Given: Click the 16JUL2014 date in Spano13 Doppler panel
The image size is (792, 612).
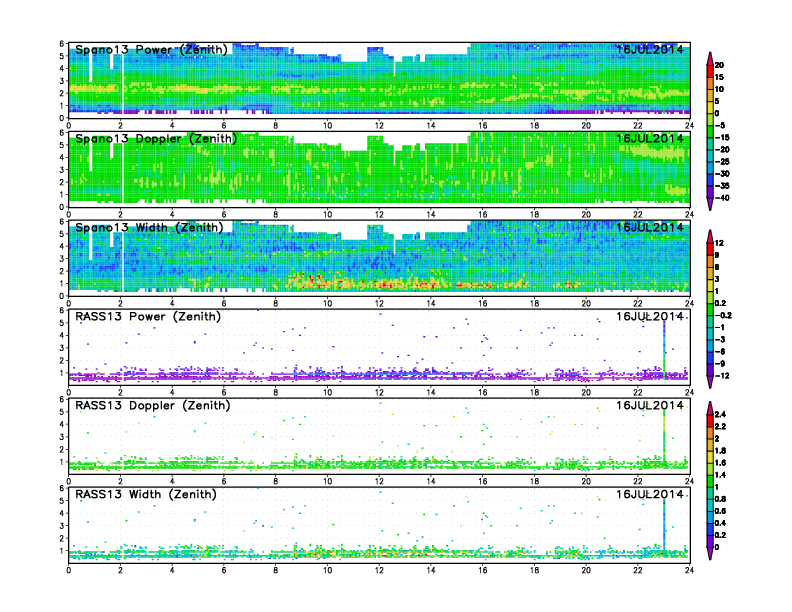Looking at the screenshot, I should coord(650,138).
